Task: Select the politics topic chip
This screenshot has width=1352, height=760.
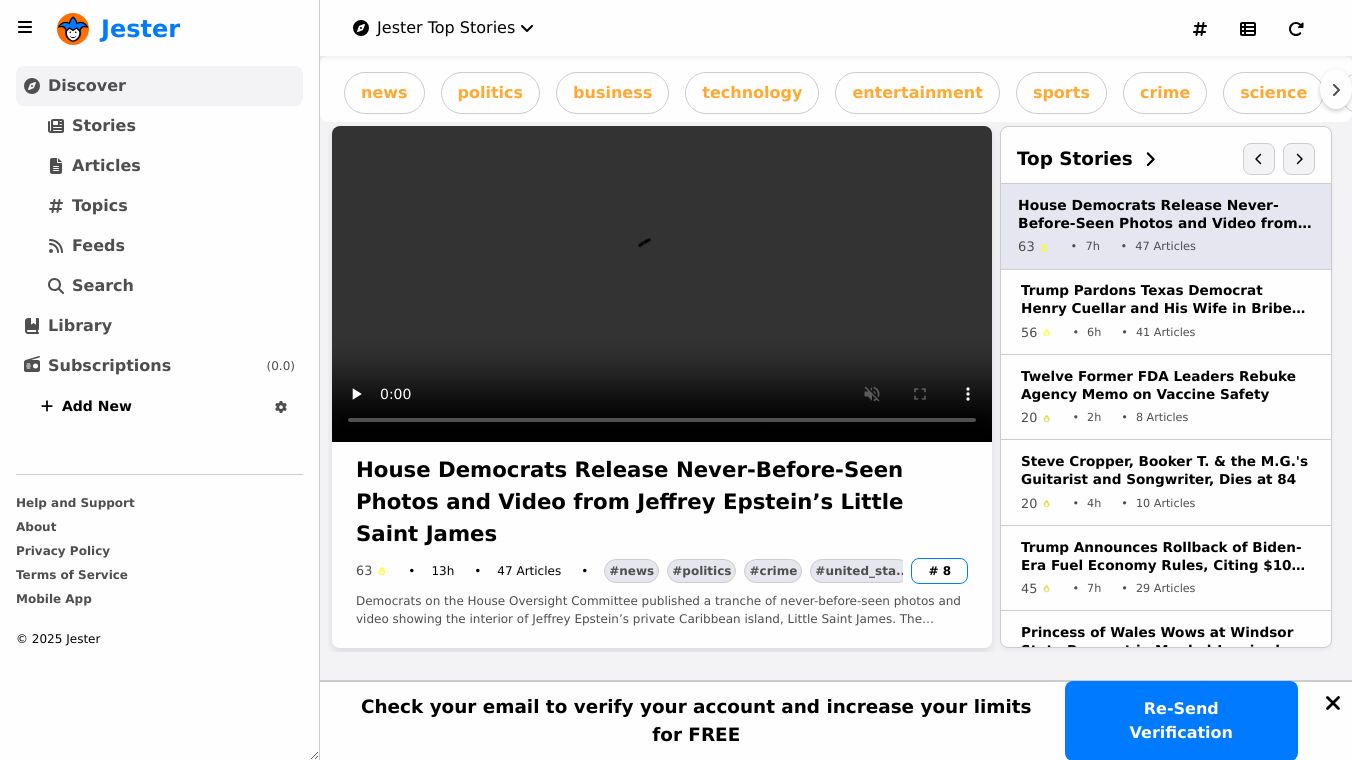Action: click(490, 93)
